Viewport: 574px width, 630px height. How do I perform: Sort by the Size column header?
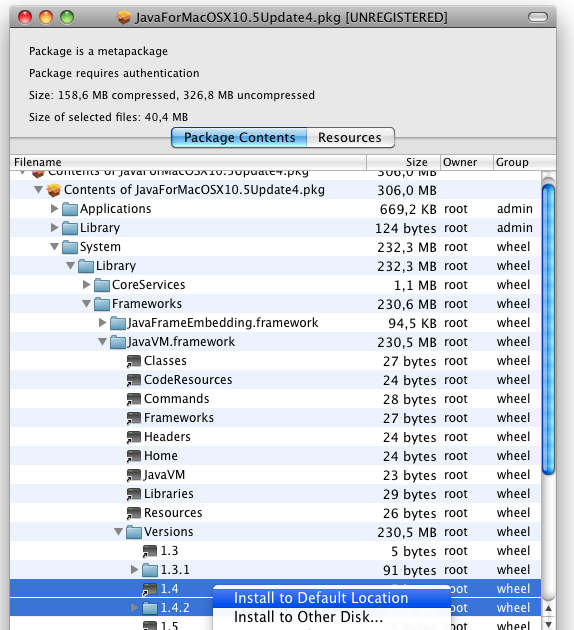coord(403,162)
